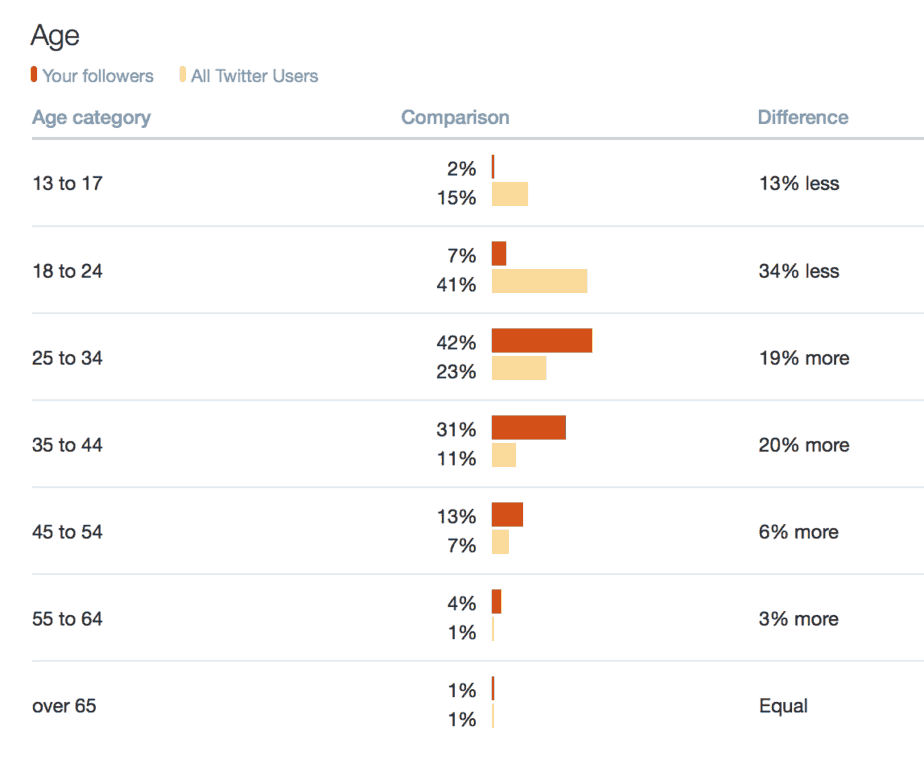
Task: Click the orange 'Your followers' legend swatch
Action: click(35, 75)
